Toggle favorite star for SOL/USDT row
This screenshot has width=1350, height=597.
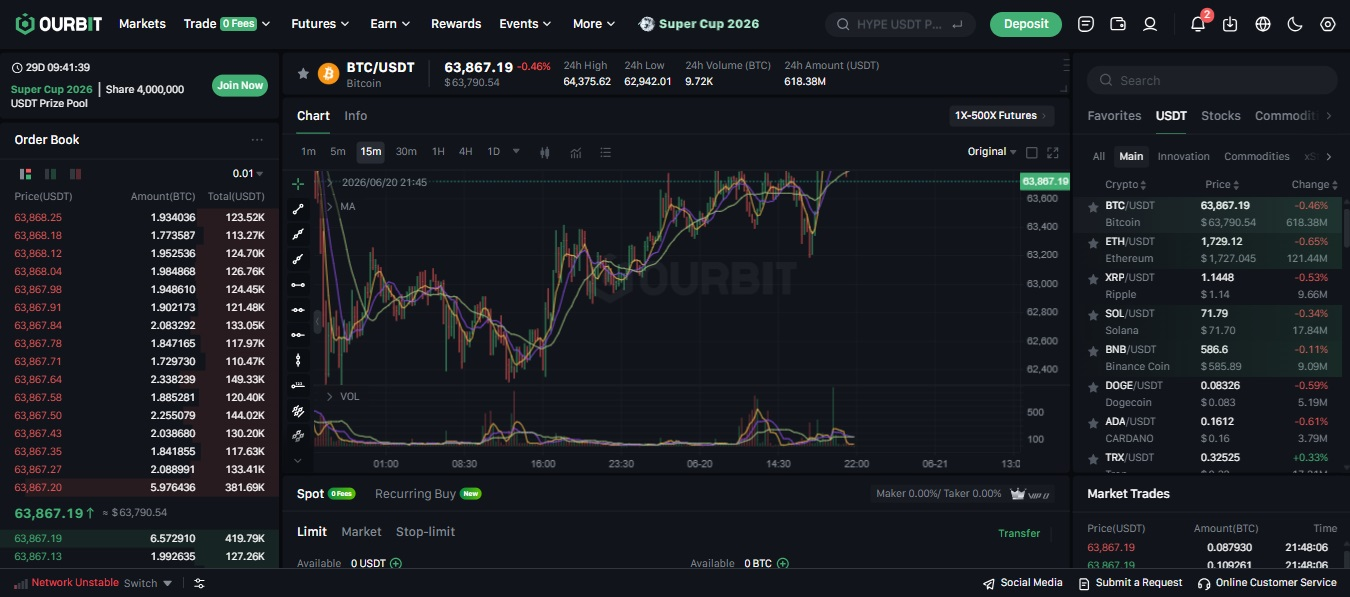click(1093, 314)
